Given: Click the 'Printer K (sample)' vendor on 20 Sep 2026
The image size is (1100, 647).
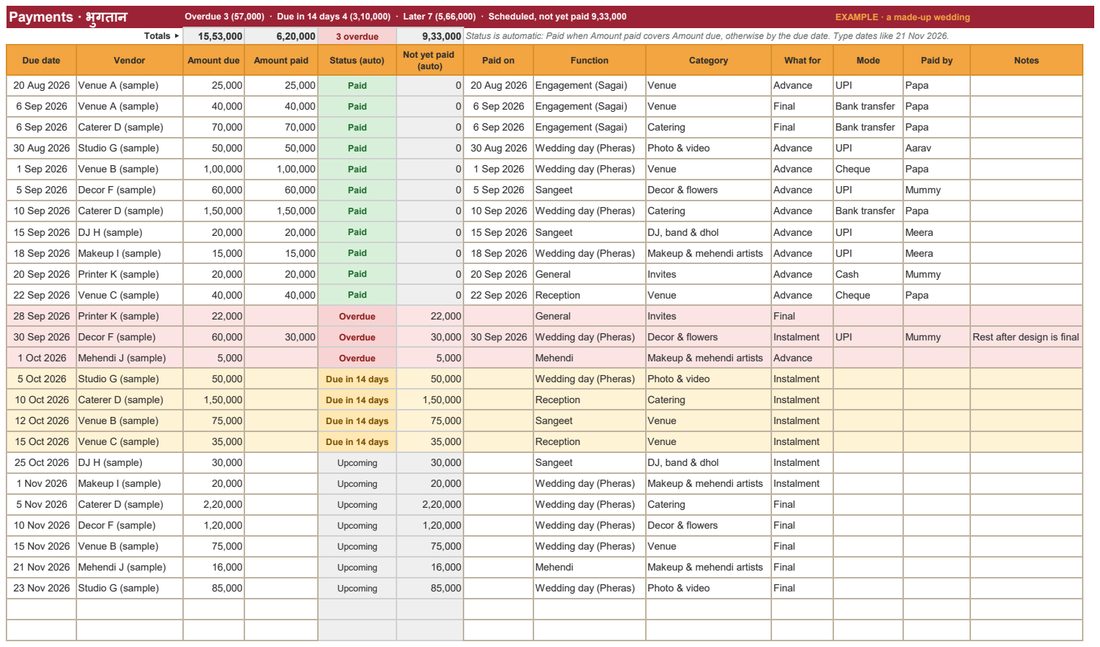Looking at the screenshot, I should [x=130, y=274].
